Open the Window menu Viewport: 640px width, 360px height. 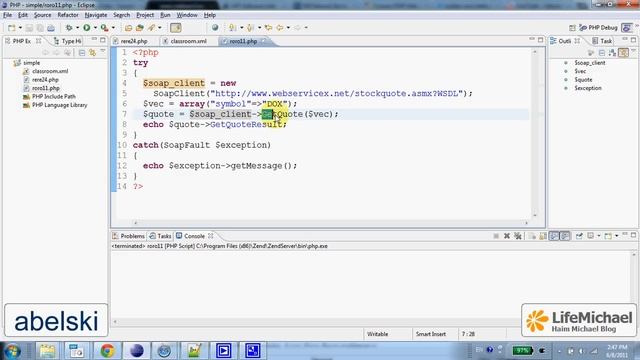point(187,15)
